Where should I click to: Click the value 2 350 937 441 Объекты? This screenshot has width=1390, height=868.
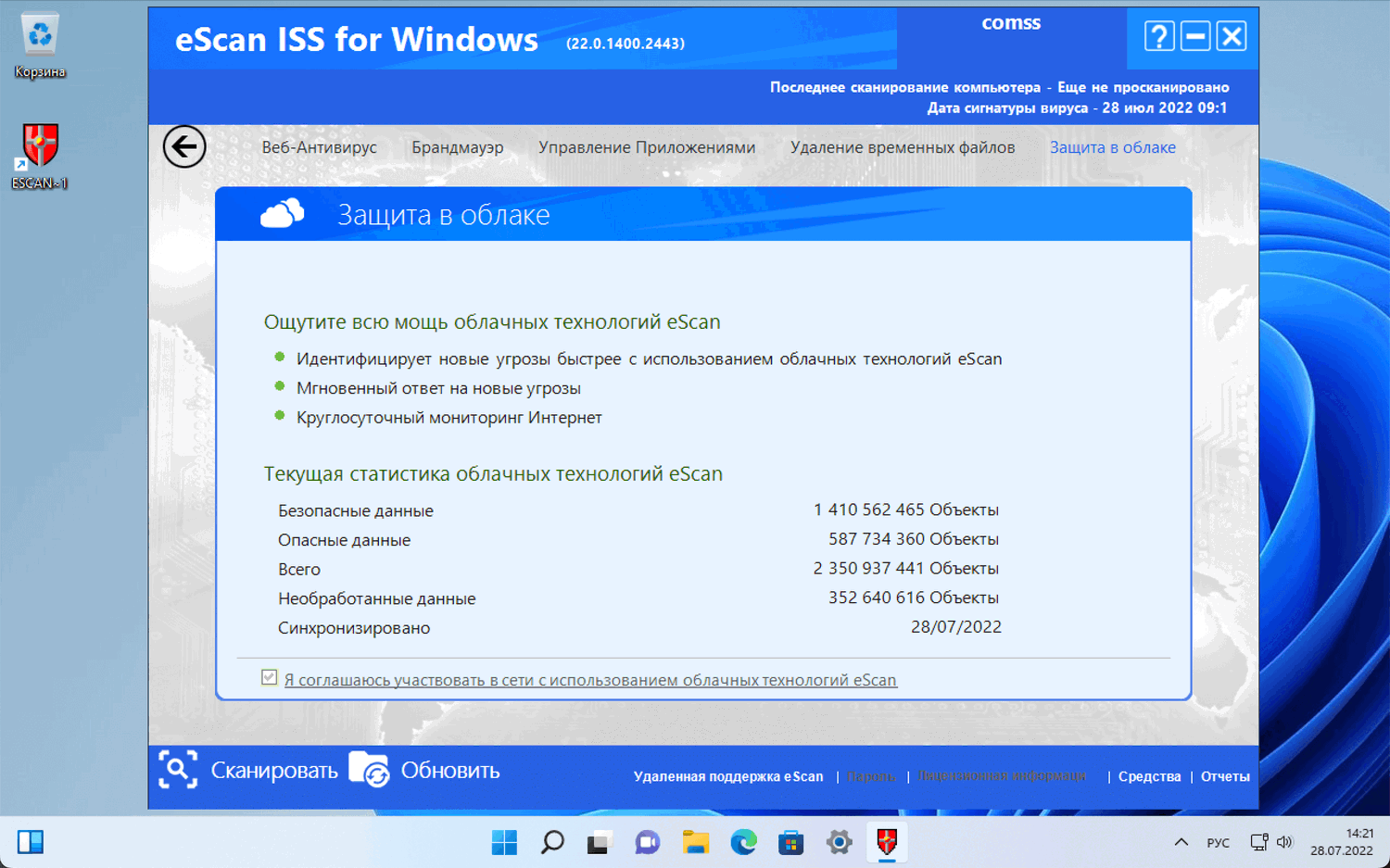pos(906,569)
